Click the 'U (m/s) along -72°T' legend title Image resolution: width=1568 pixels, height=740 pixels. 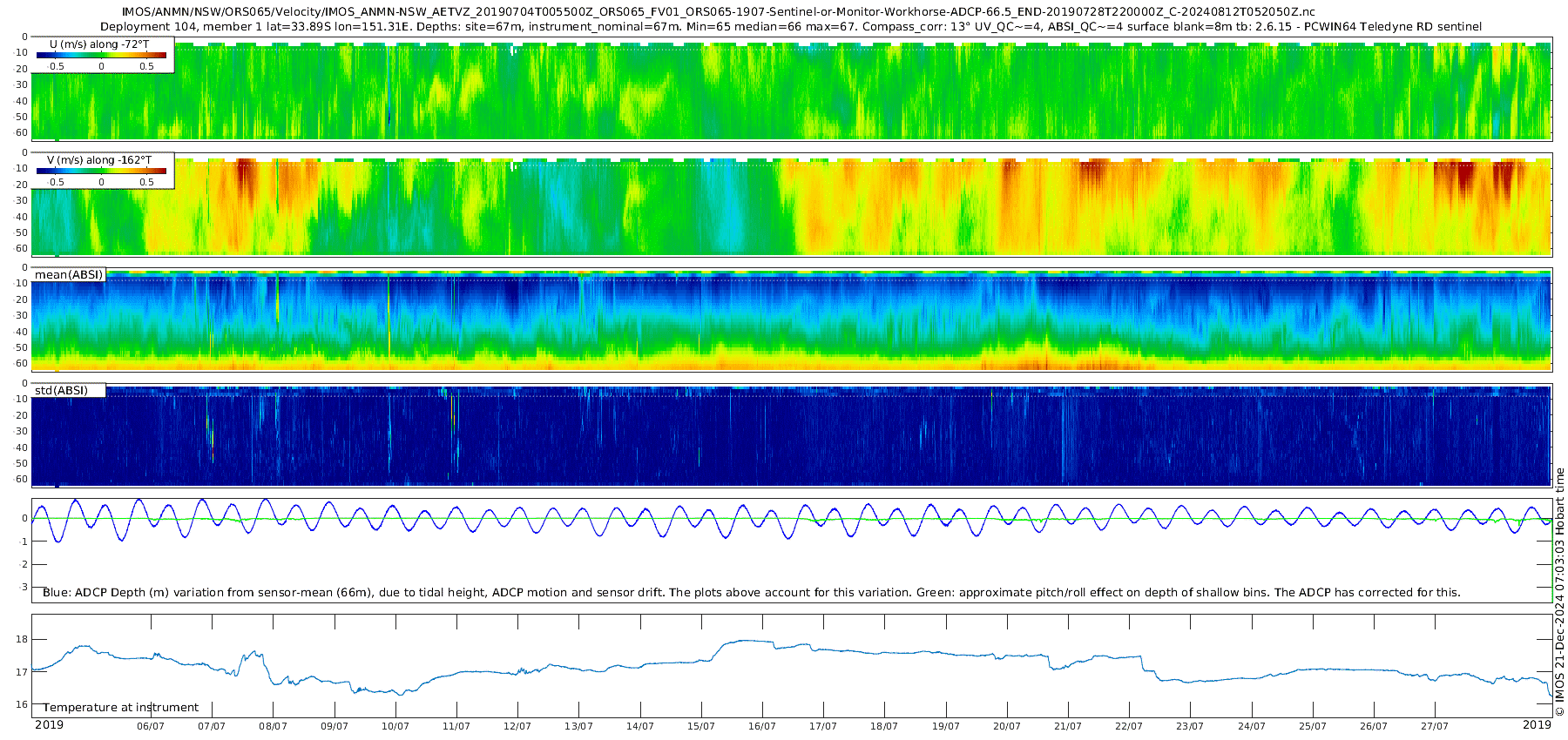tap(99, 44)
